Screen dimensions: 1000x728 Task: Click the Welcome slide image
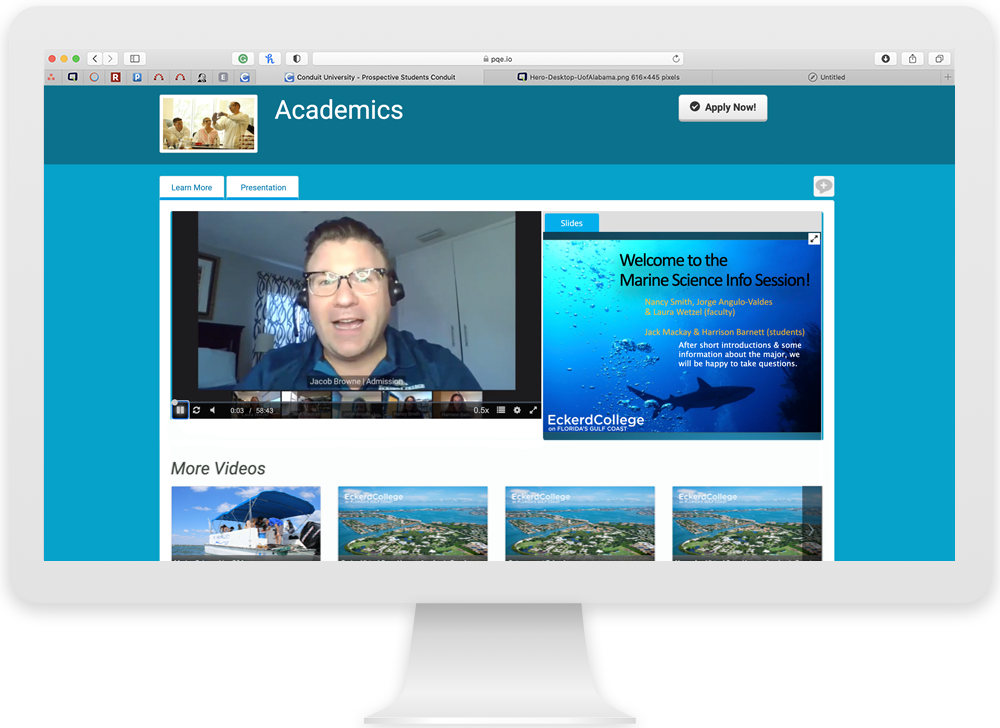click(682, 336)
